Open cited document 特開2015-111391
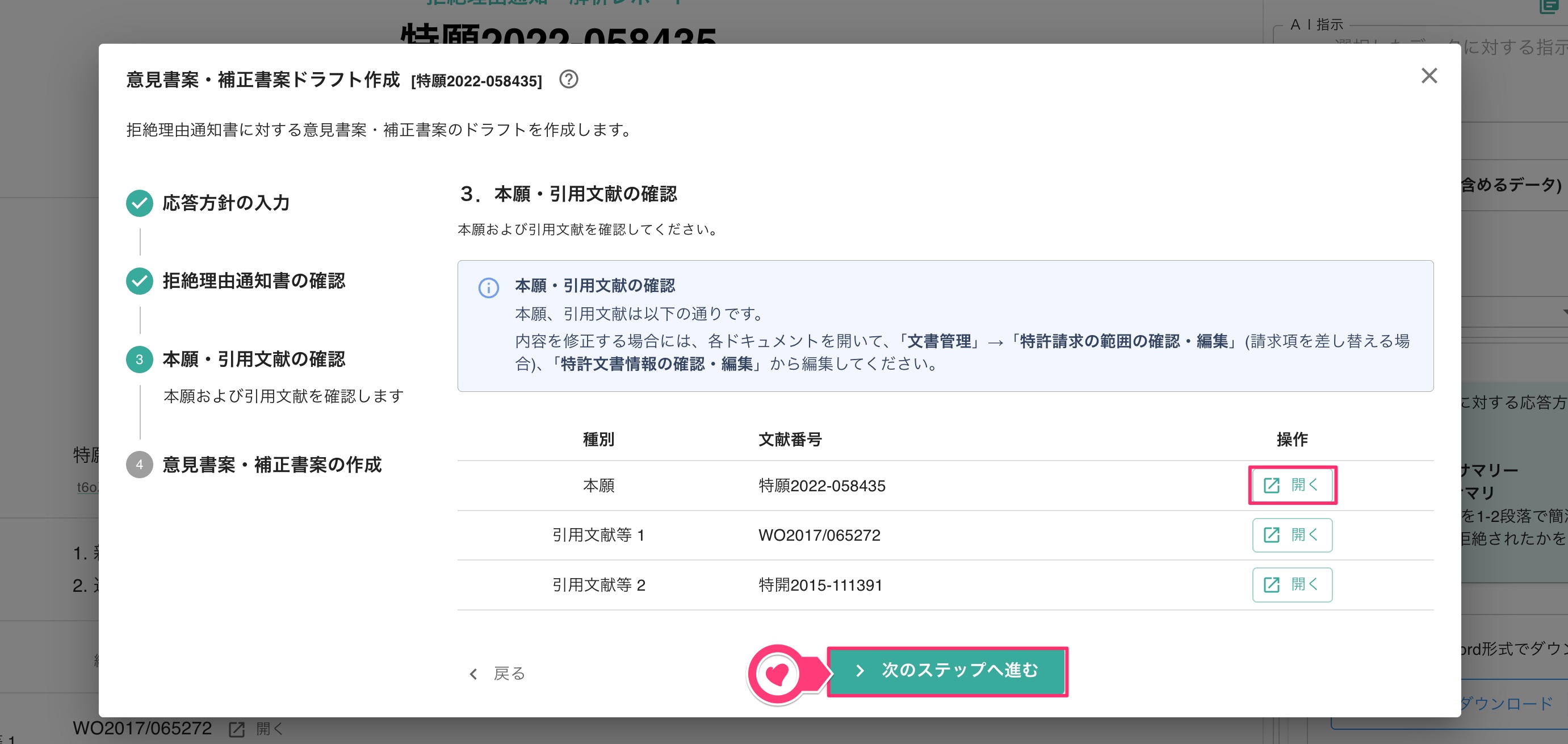This screenshot has width=1568, height=744. tap(1292, 584)
